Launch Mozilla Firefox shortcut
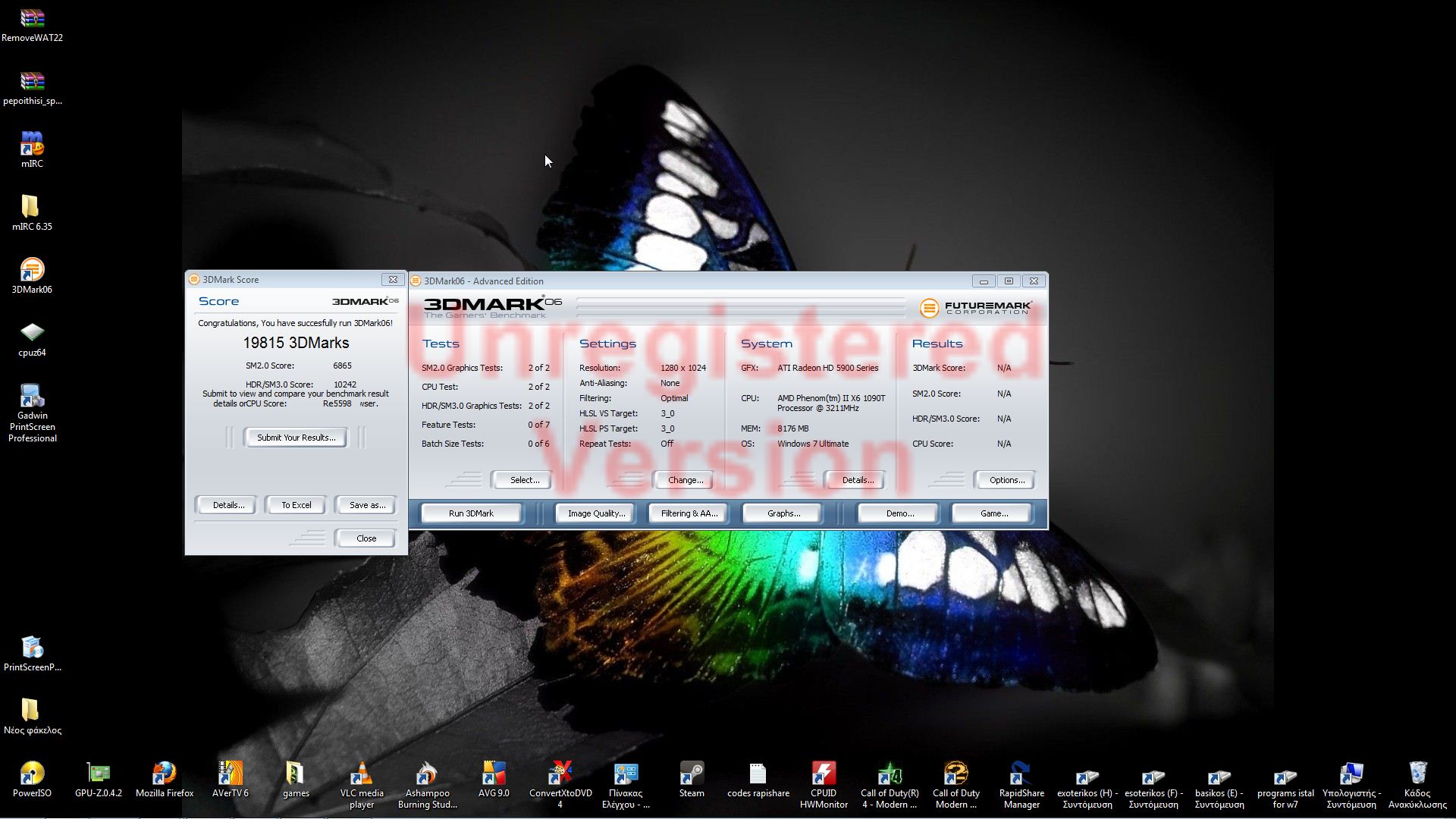The image size is (1456, 819). point(164,773)
